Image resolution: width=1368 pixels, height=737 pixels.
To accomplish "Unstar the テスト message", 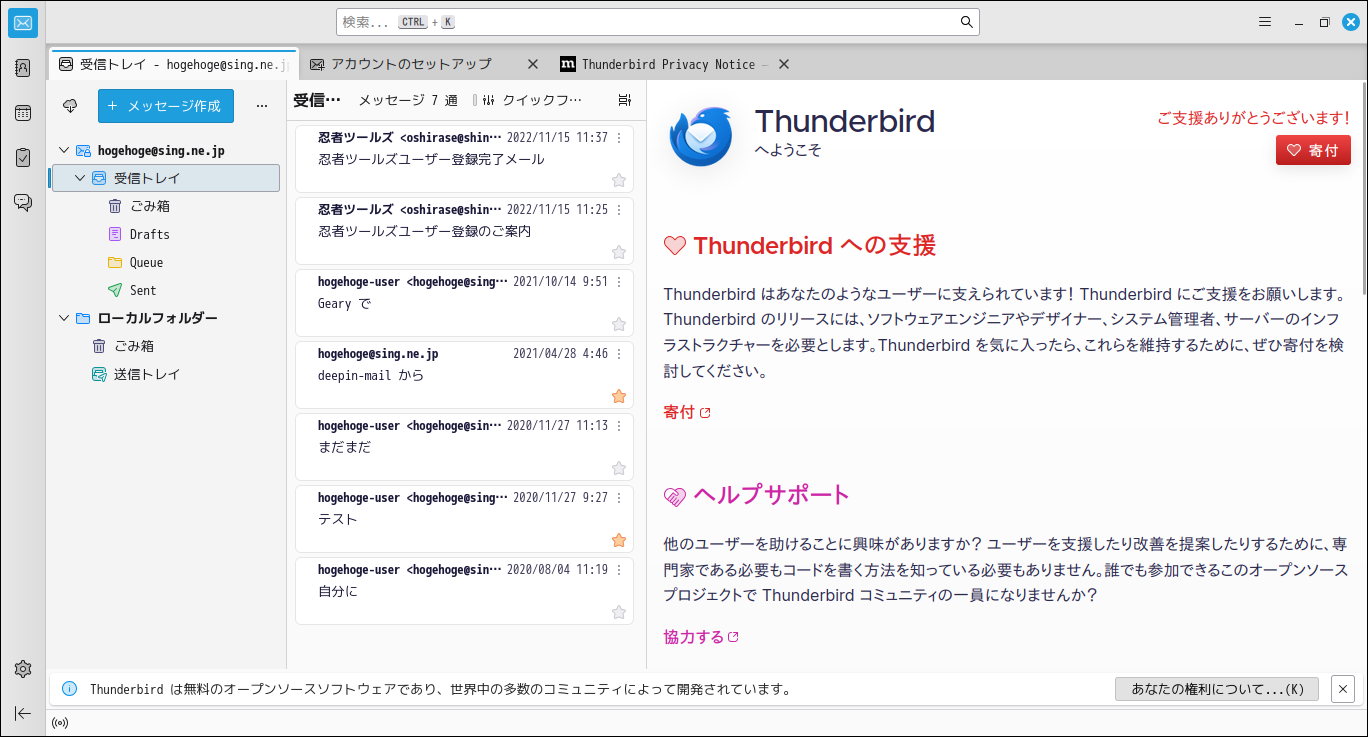I will [x=619, y=540].
